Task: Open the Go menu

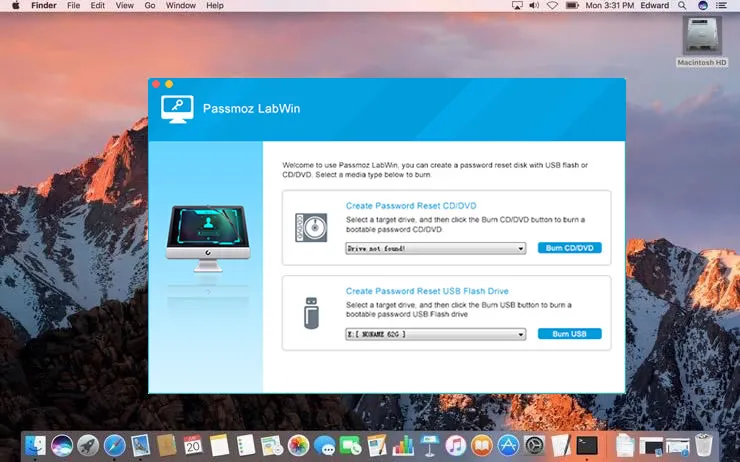Action: (150, 6)
